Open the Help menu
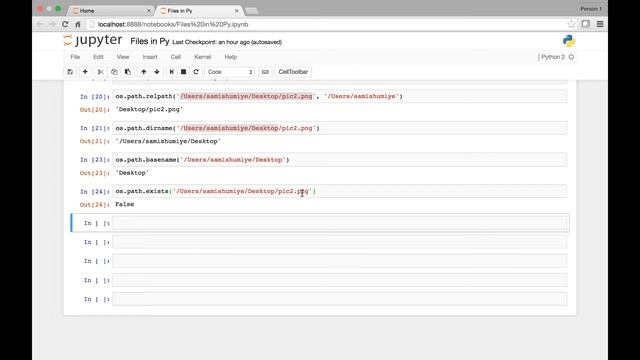The width and height of the screenshot is (640, 360). 231,57
